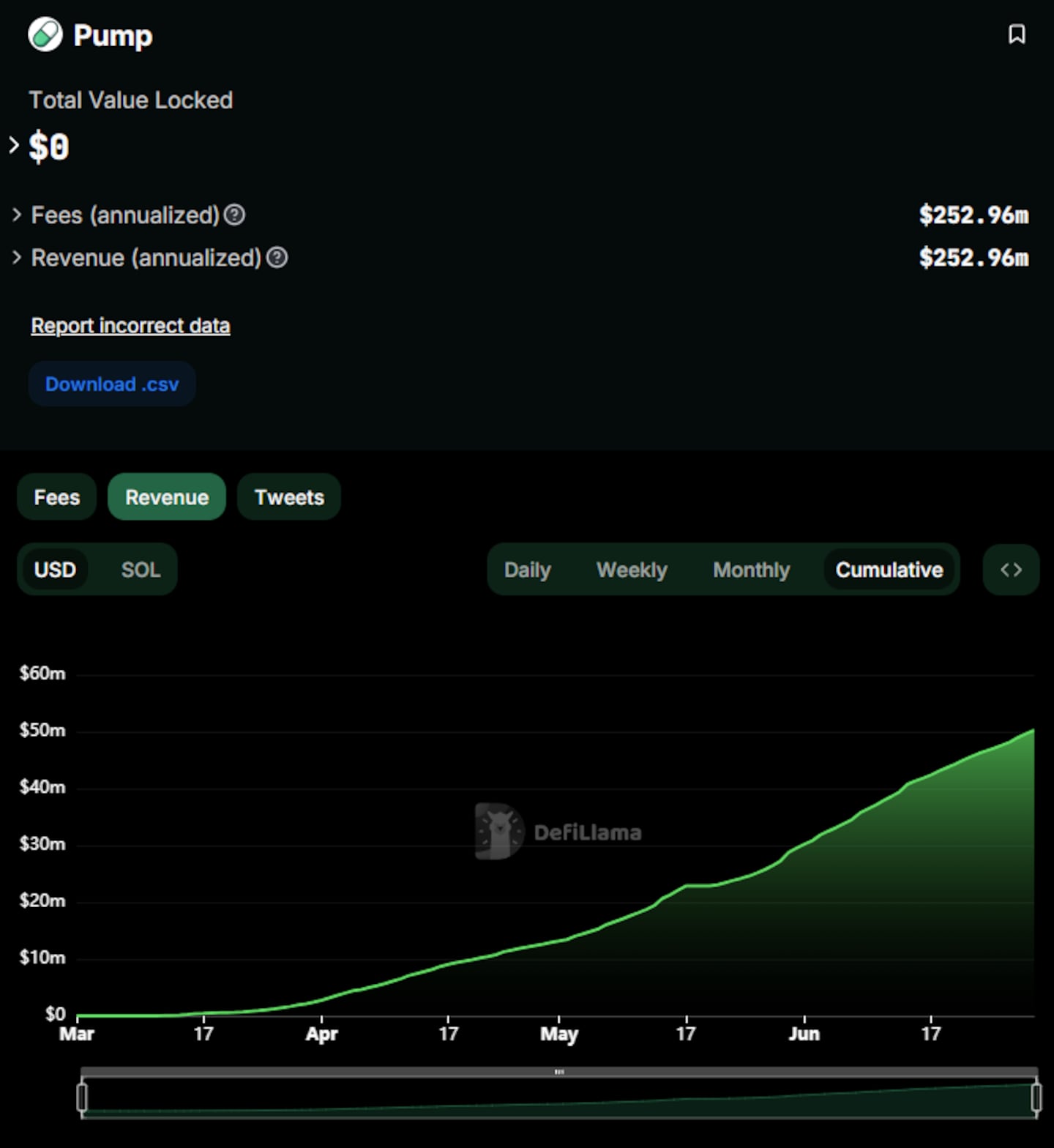Toggle the Tweets chart series

(x=289, y=497)
